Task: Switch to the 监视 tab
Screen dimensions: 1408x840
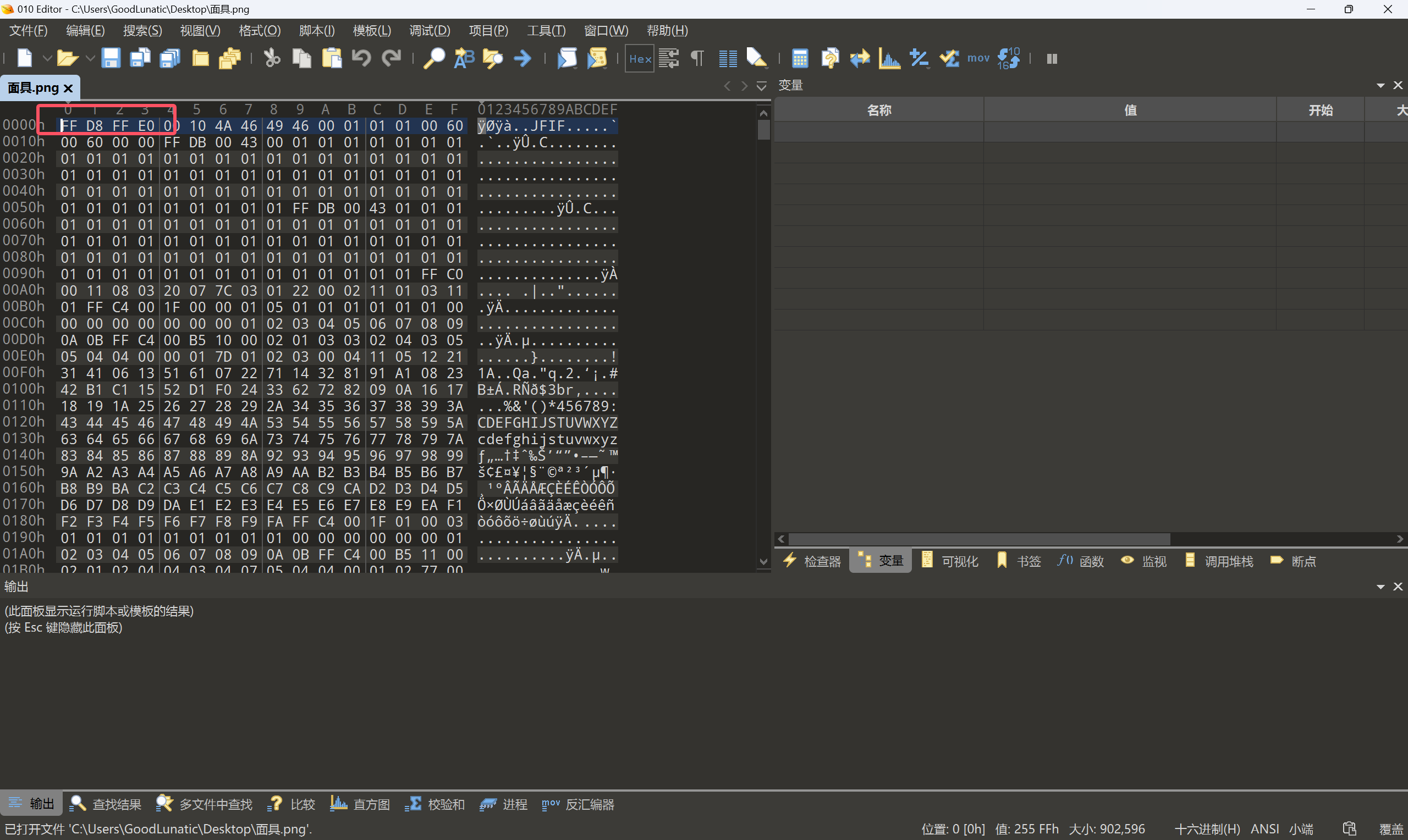Action: pos(1143,561)
